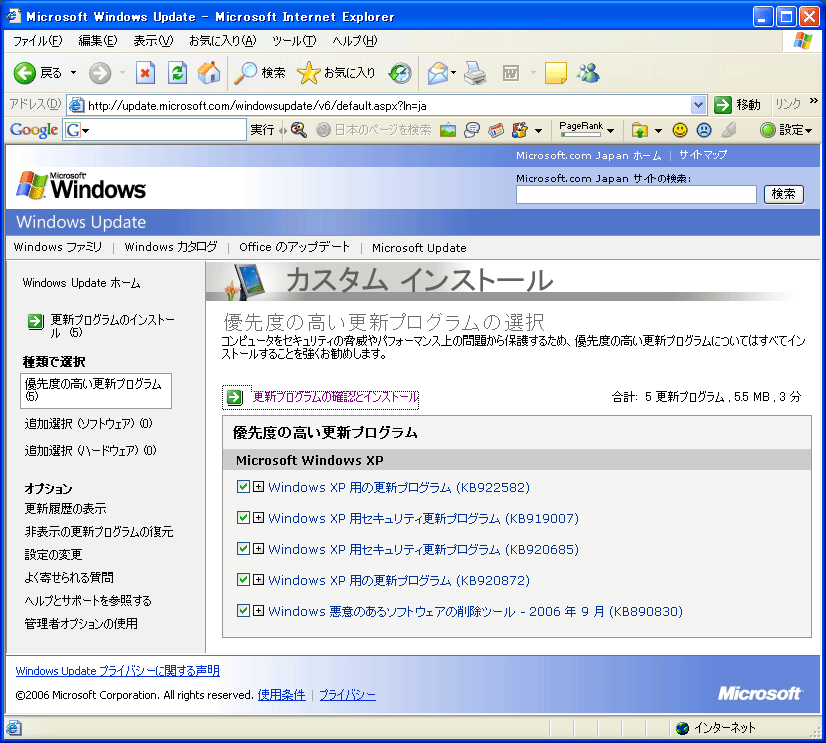The width and height of the screenshot is (826, 743).
Task: Click Google toolbar search web icon
Action: click(299, 130)
